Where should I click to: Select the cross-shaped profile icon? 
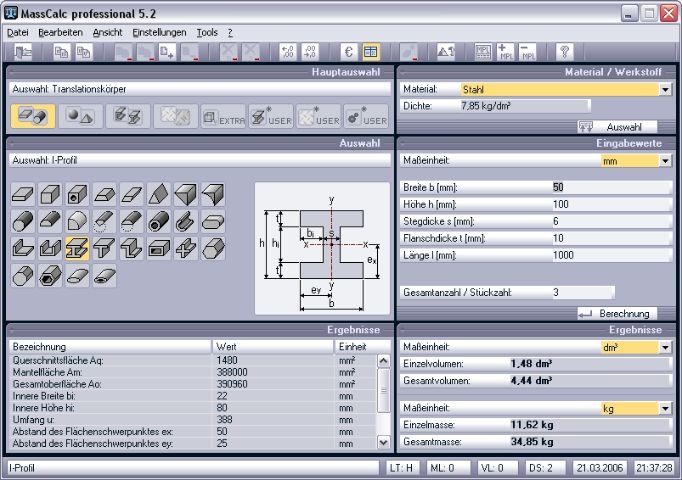pos(185,249)
